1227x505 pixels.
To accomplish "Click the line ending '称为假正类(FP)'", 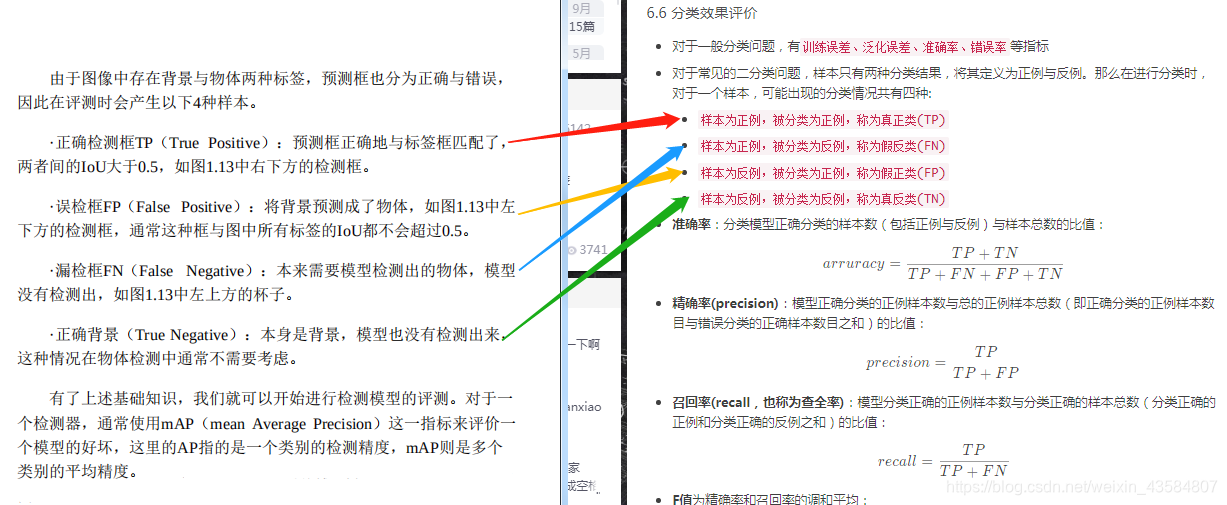I will pyautogui.click(x=822, y=173).
